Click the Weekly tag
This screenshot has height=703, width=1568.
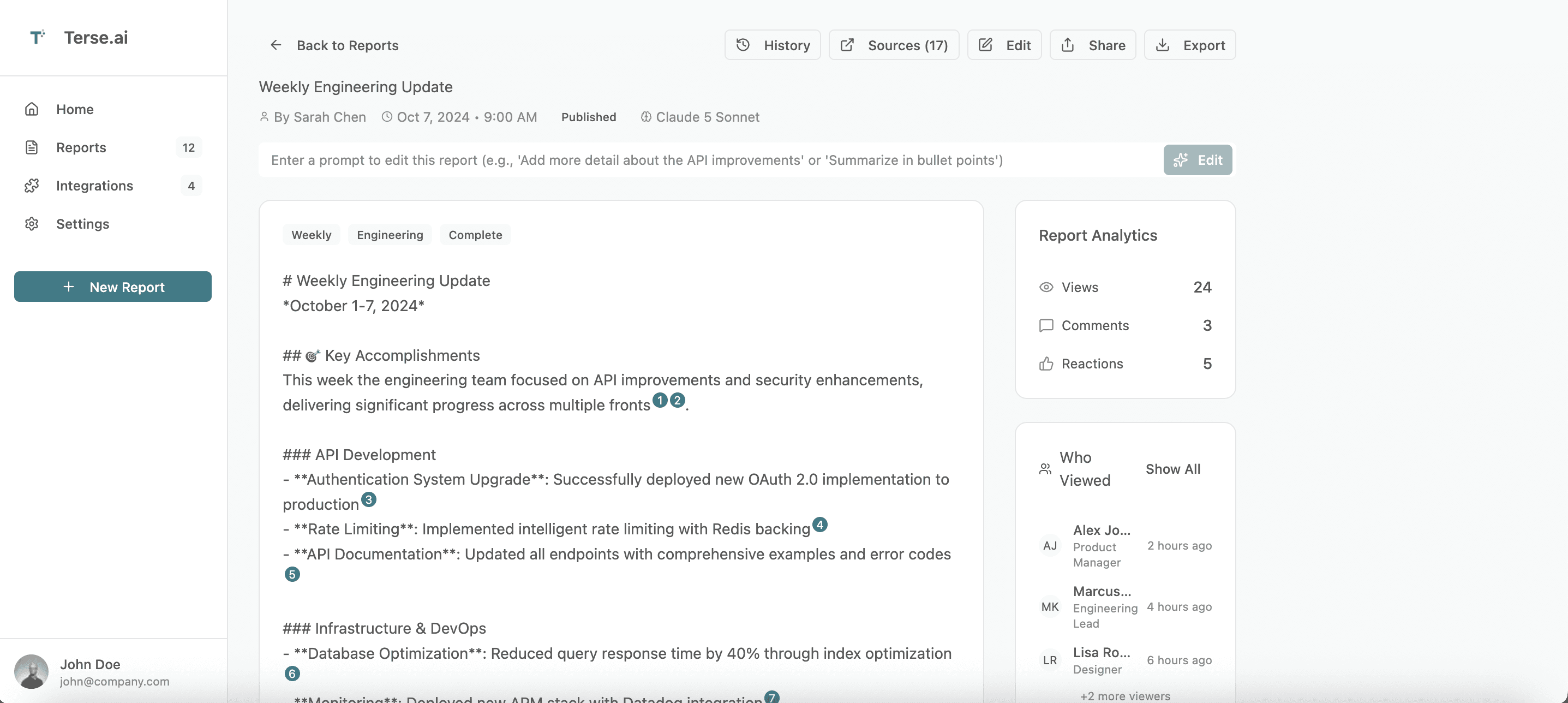point(311,235)
